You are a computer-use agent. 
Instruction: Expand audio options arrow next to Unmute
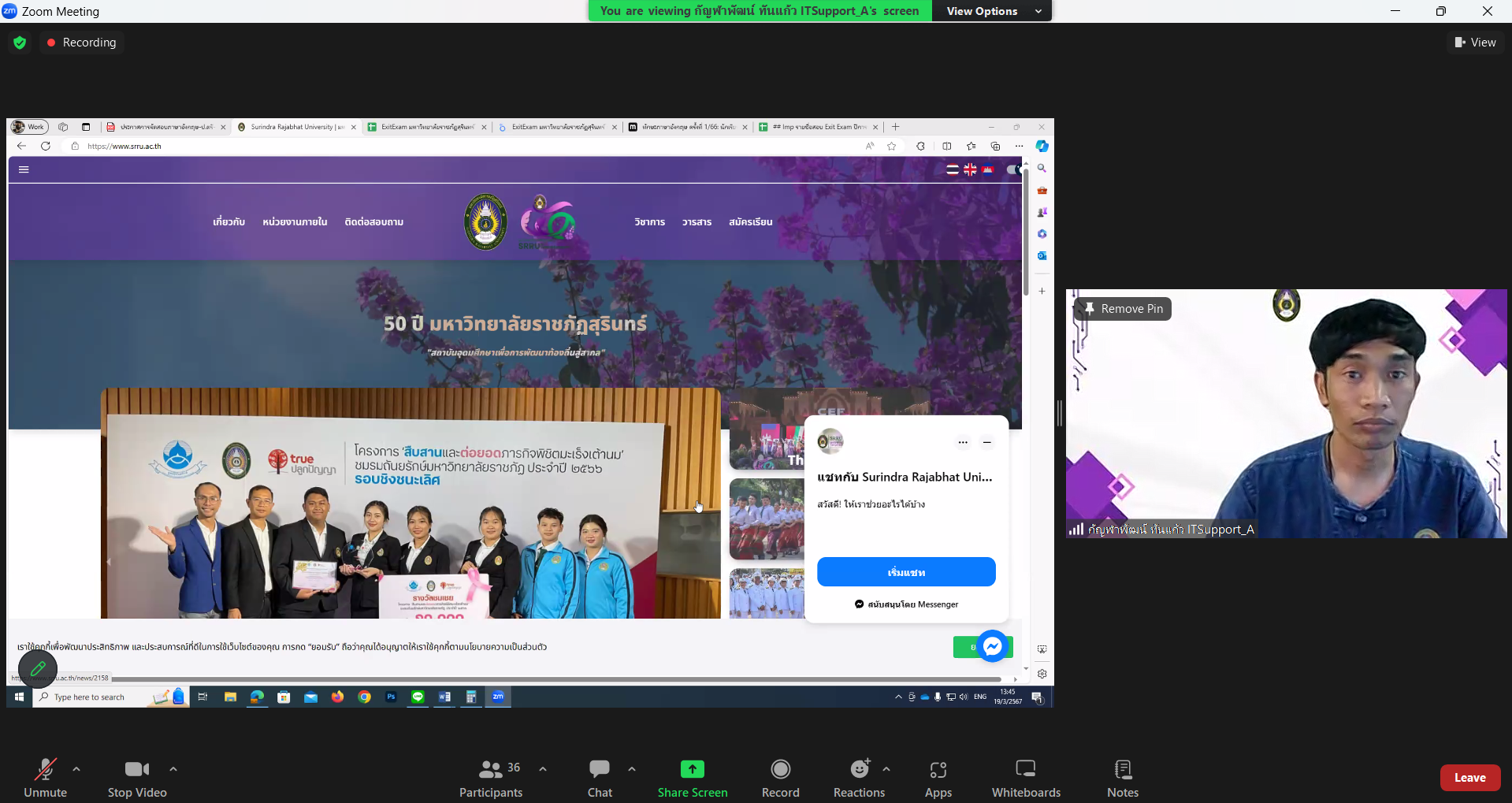click(x=76, y=769)
